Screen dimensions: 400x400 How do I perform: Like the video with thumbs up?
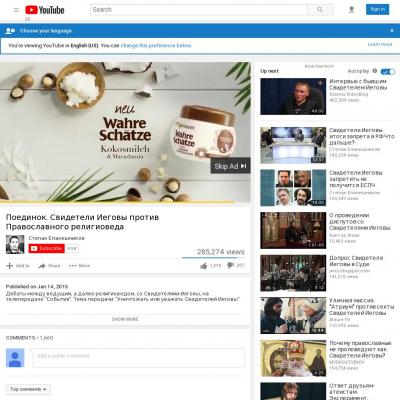click(x=204, y=266)
